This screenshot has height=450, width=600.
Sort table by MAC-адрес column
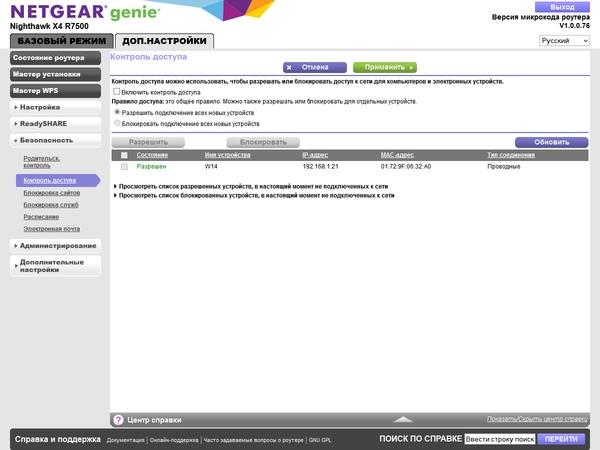point(397,155)
